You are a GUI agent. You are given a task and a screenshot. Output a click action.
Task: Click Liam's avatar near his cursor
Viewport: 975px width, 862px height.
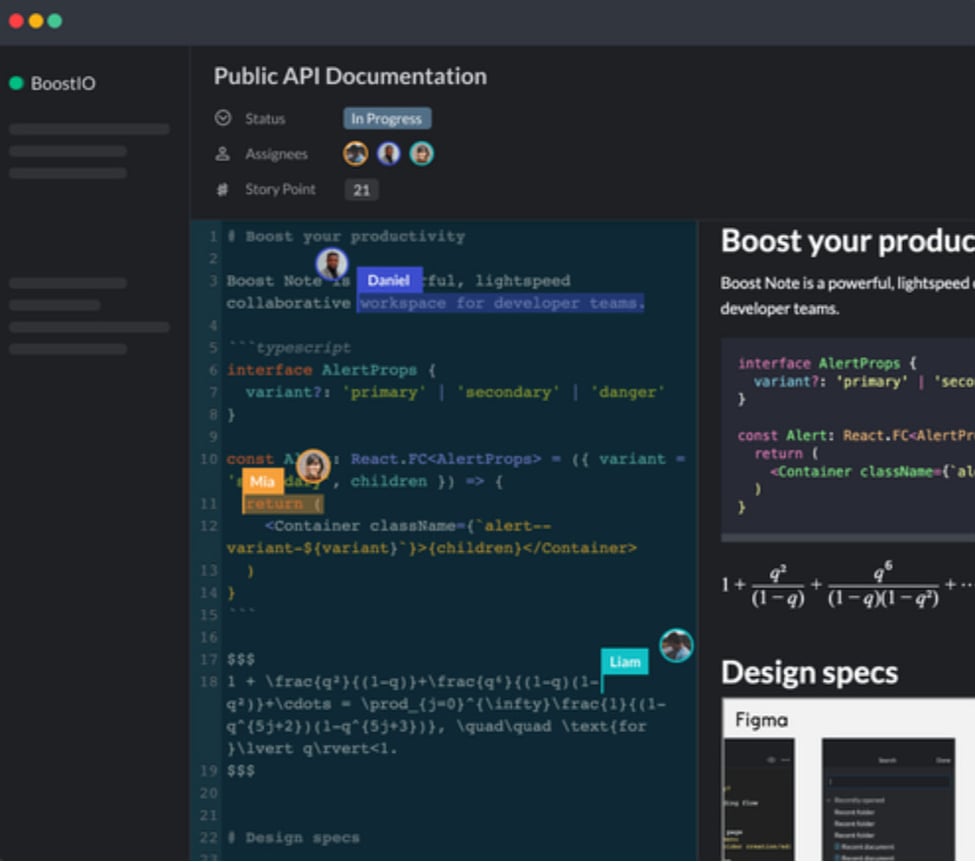(x=676, y=646)
